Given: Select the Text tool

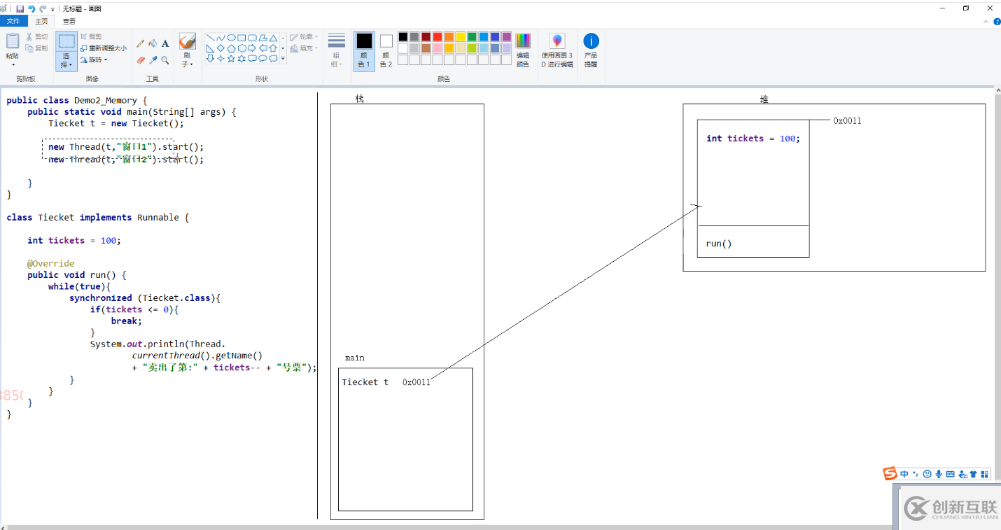Looking at the screenshot, I should pyautogui.click(x=165, y=44).
